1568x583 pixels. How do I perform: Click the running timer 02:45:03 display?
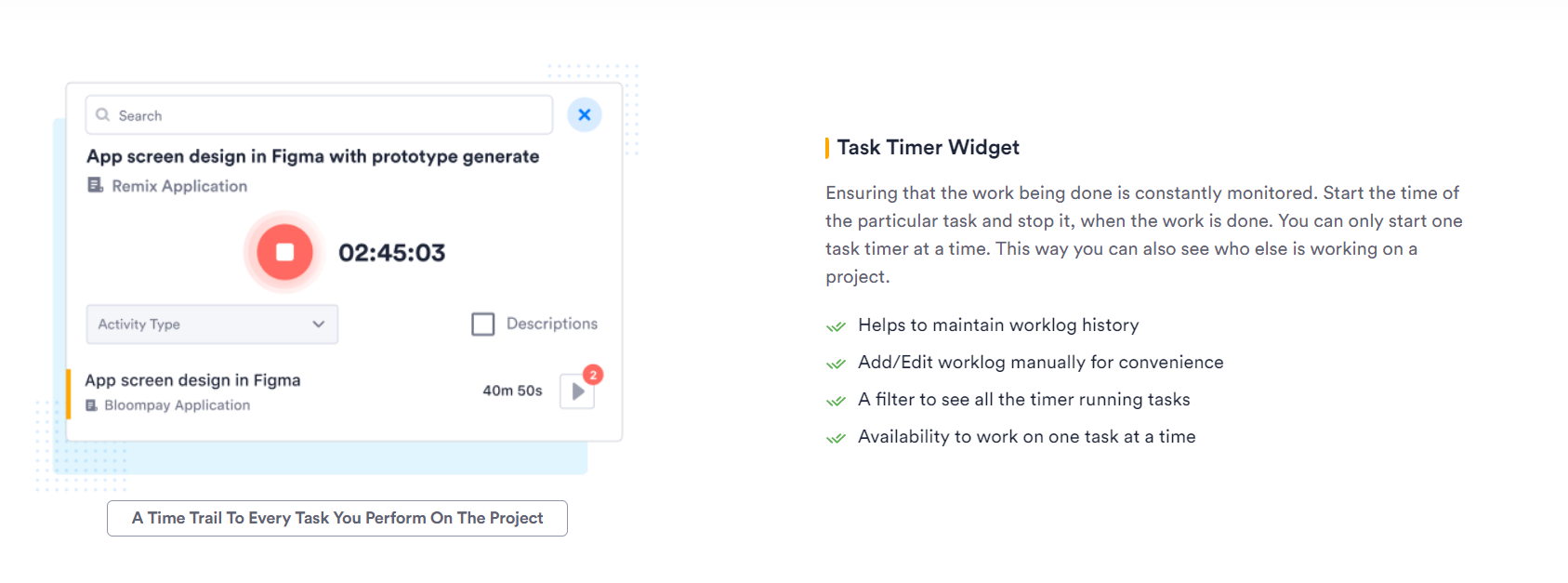coord(391,253)
